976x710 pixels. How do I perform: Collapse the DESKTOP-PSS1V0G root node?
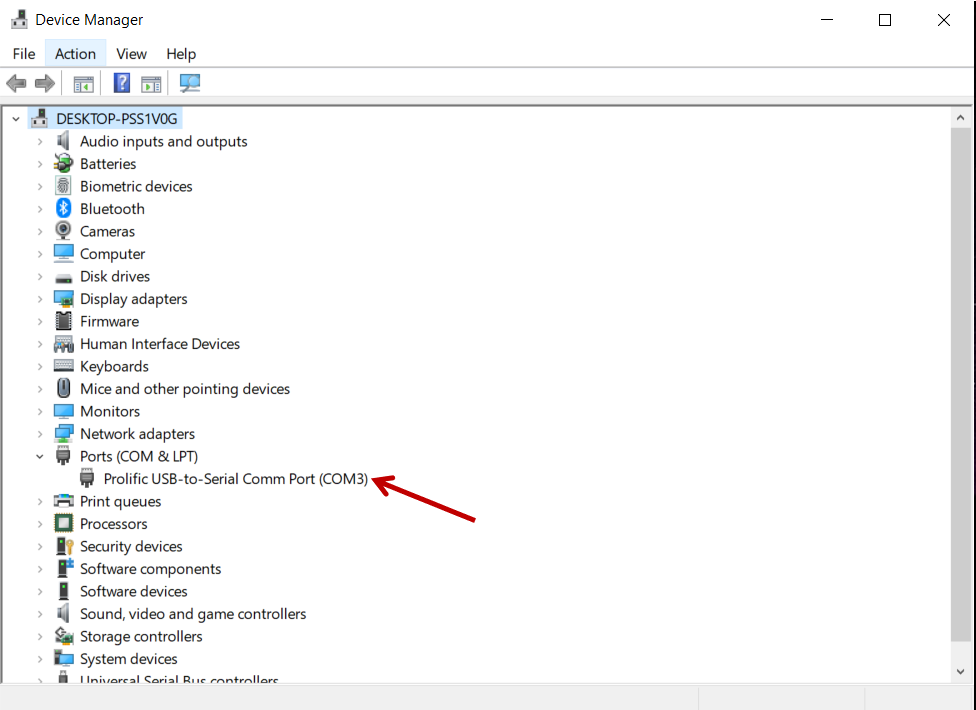pyautogui.click(x=16, y=119)
